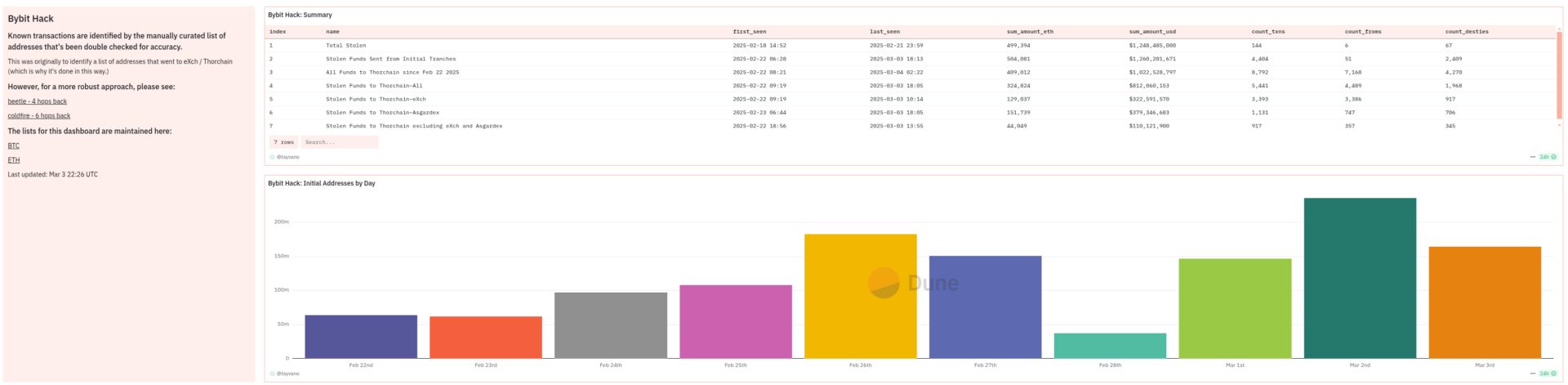Sort by the 'index' column header
1568x385 pixels.
[278, 32]
